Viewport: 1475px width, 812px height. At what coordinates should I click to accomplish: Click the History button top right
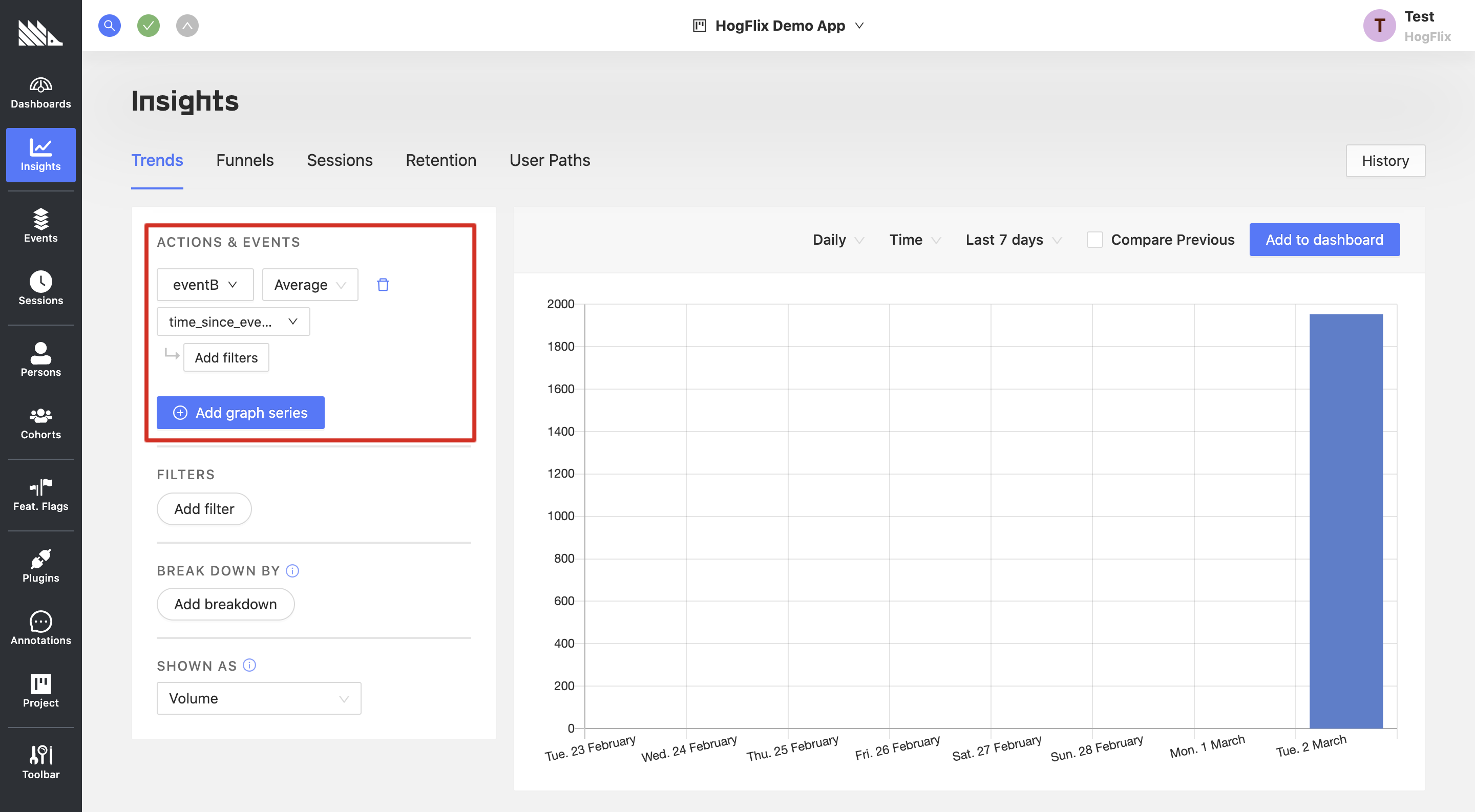click(1385, 160)
